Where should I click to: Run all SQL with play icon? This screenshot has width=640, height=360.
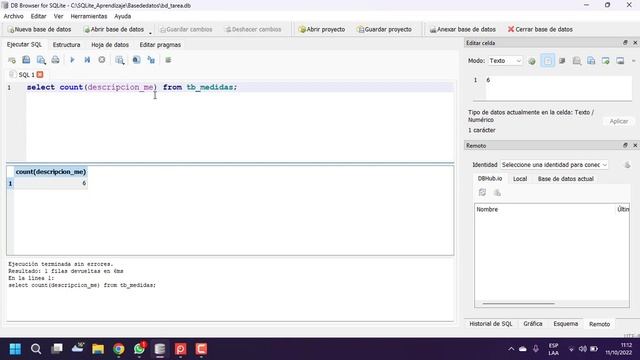pos(72,60)
